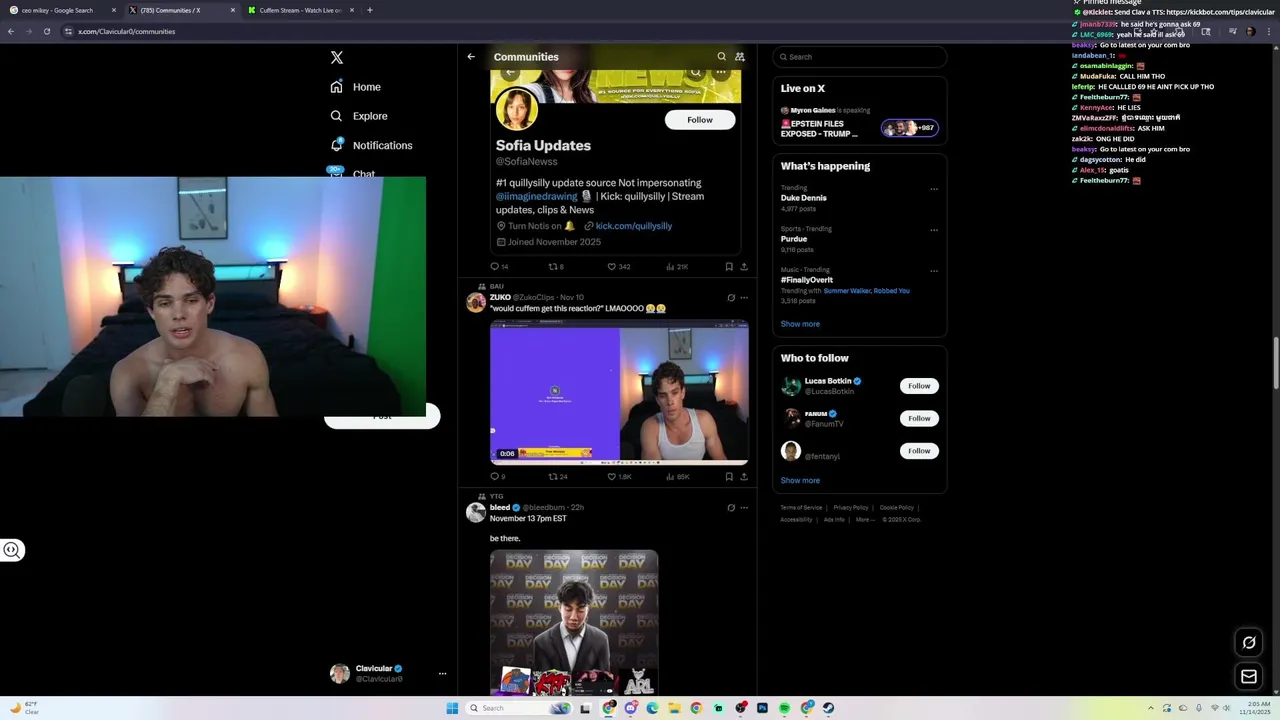
Task: Bookmark the Sofia Updates post
Action: (729, 267)
